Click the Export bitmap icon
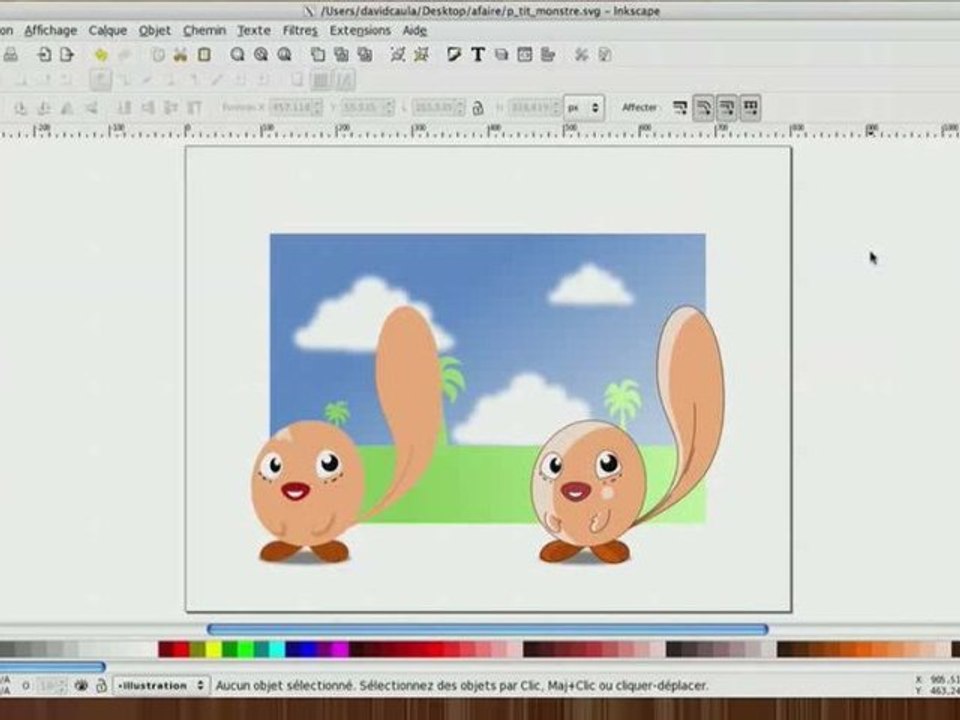The height and width of the screenshot is (720, 960). click(x=67, y=55)
